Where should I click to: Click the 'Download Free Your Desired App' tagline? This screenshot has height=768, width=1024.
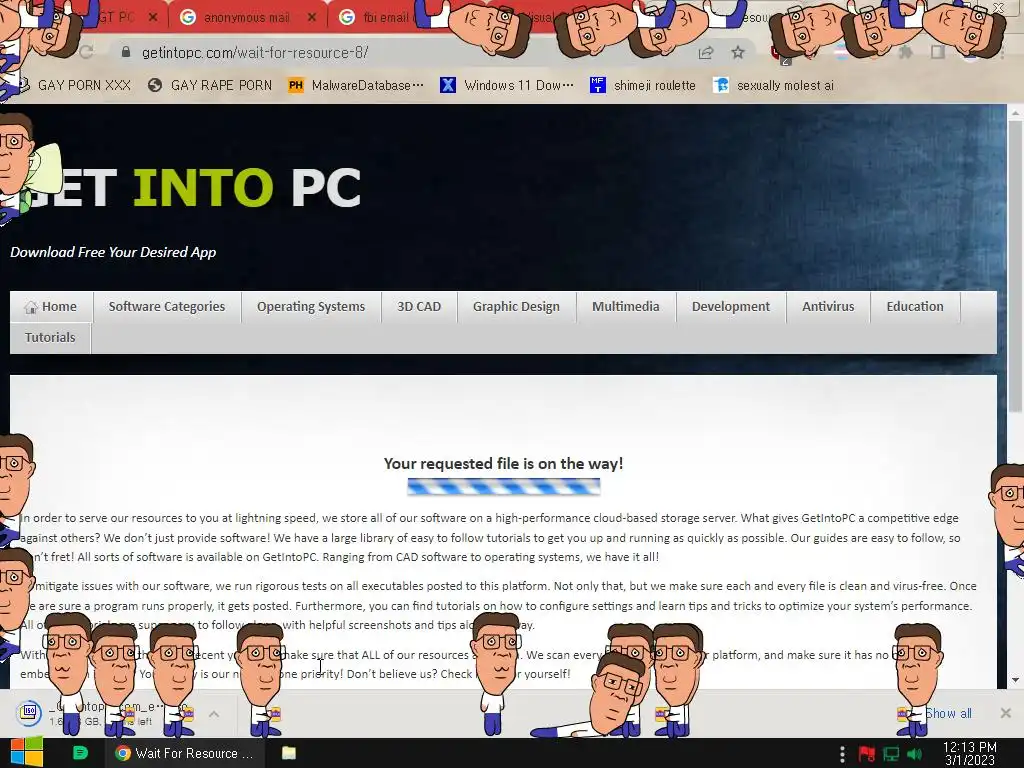pyautogui.click(x=113, y=252)
